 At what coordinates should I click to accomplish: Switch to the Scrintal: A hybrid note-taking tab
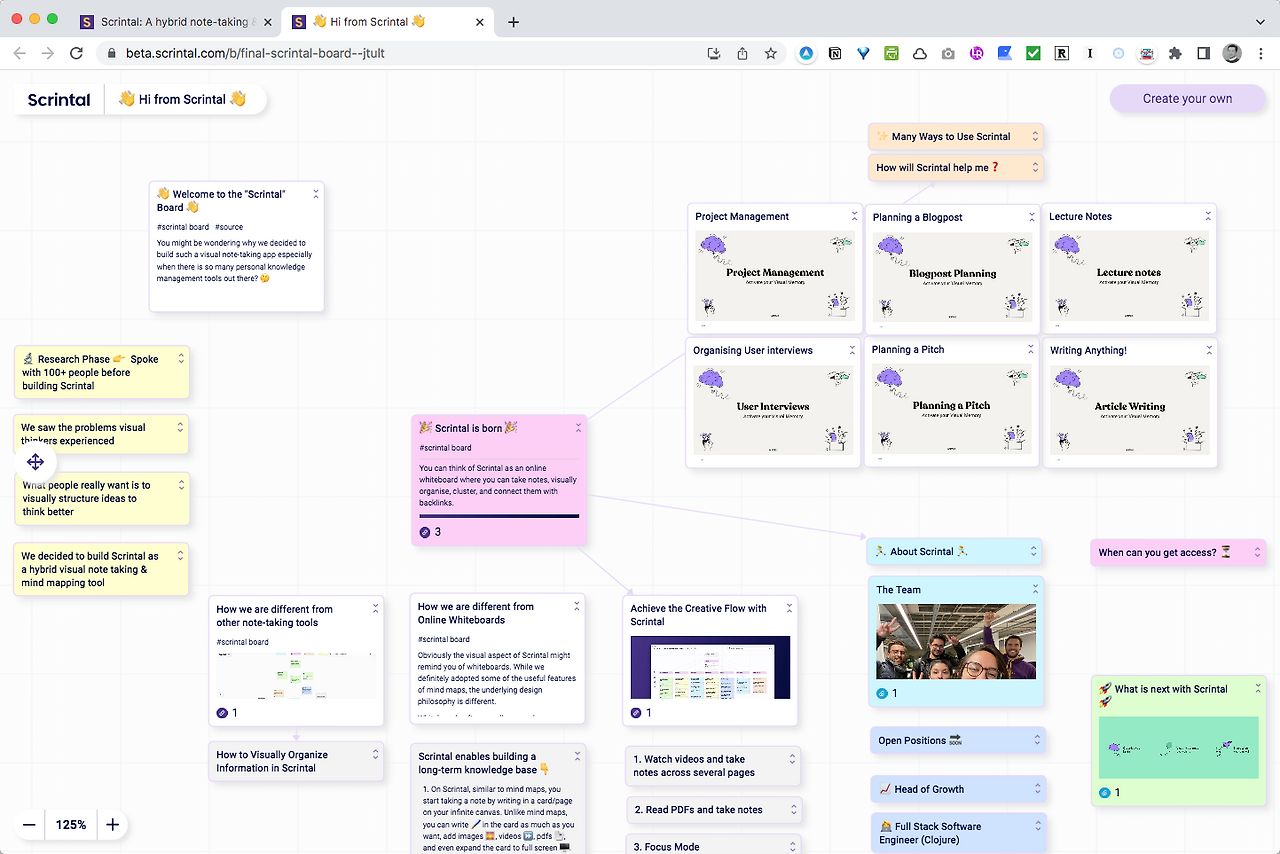(176, 22)
